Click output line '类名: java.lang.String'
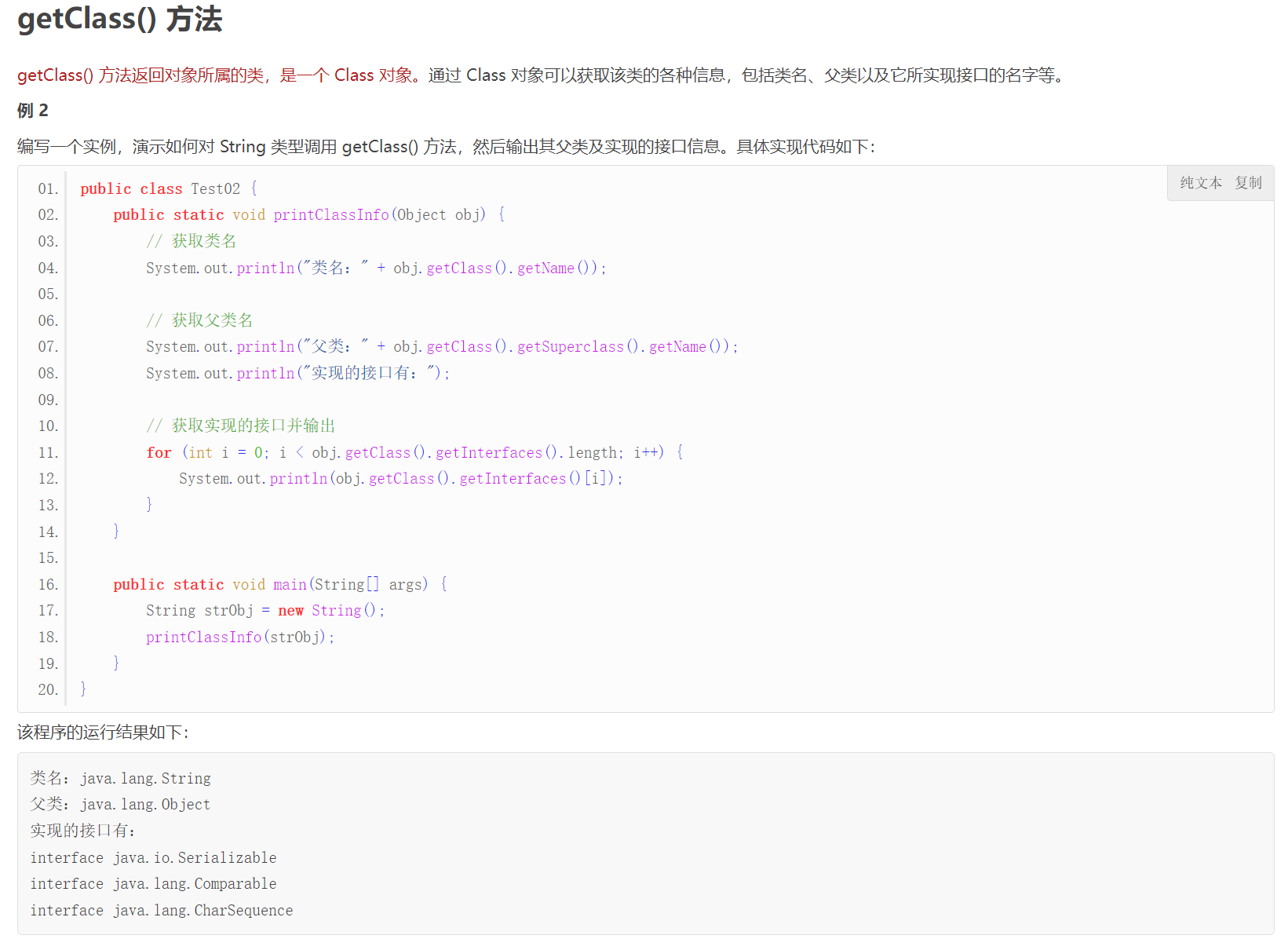Image resolution: width=1288 pixels, height=939 pixels. 121,779
